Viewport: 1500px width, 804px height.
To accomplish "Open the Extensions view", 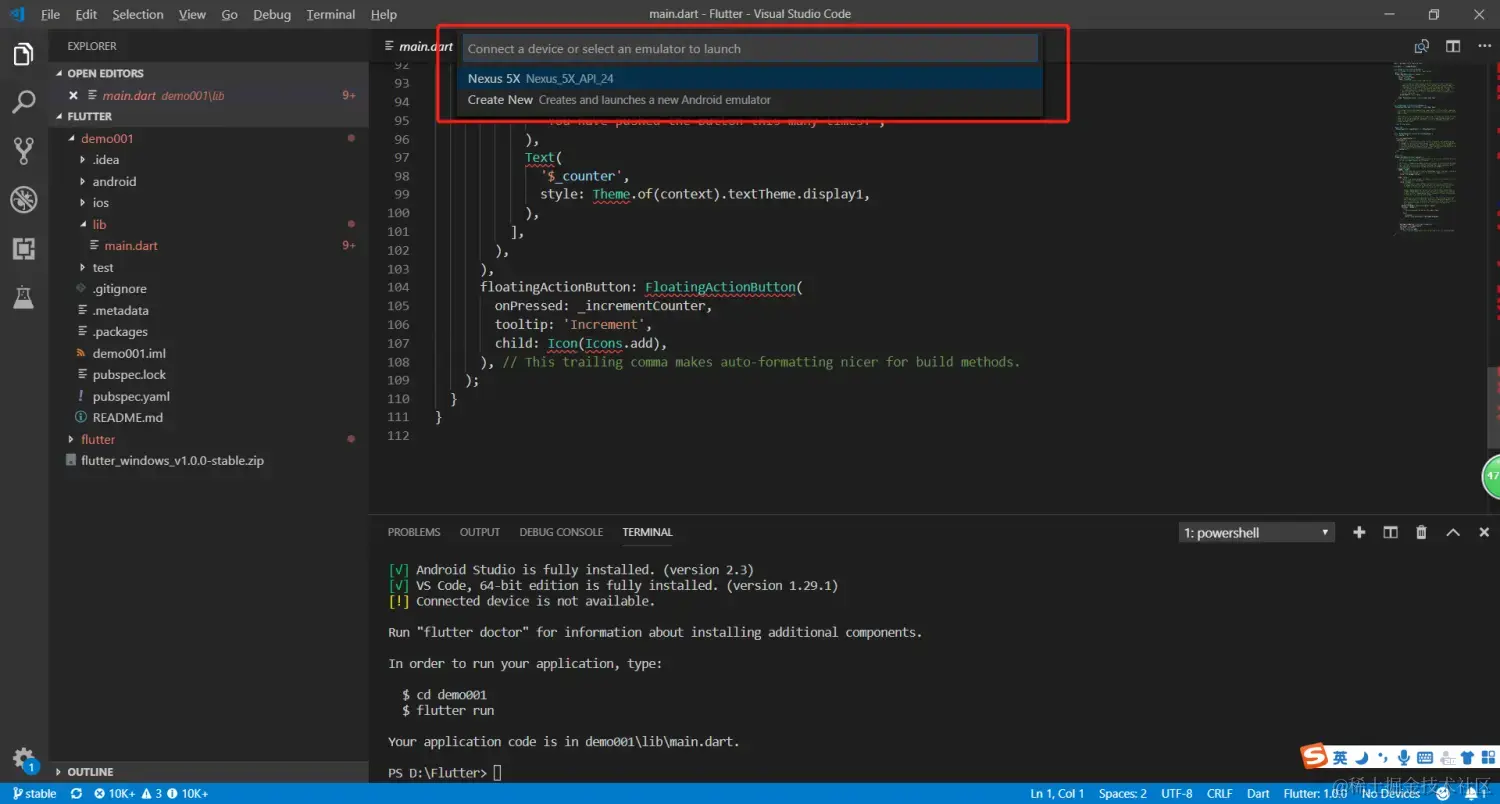I will (x=24, y=248).
